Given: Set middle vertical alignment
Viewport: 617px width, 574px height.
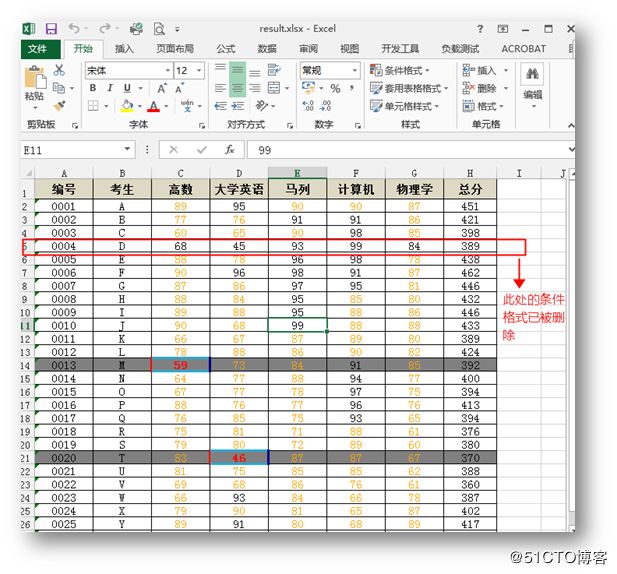Looking at the screenshot, I should pyautogui.click(x=237, y=70).
